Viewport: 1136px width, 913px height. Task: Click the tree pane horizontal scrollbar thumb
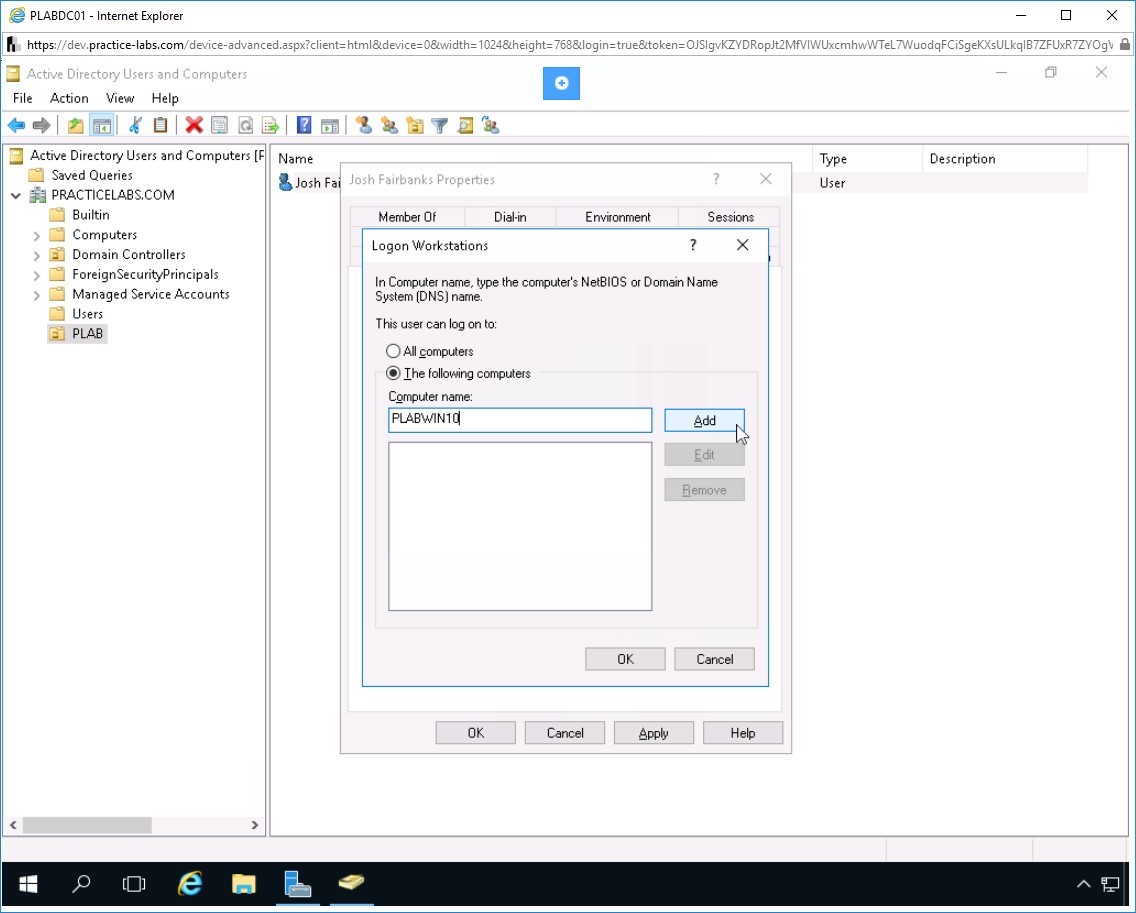click(87, 825)
